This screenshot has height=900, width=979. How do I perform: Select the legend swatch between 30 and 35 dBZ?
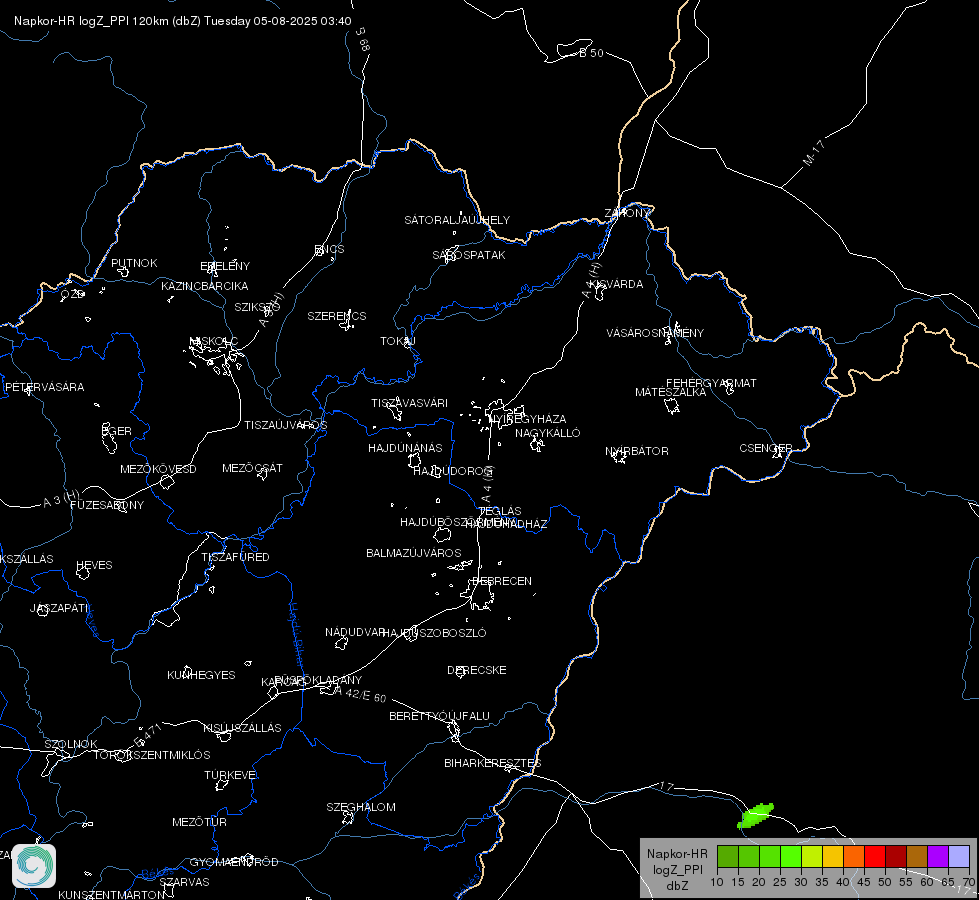tap(812, 856)
